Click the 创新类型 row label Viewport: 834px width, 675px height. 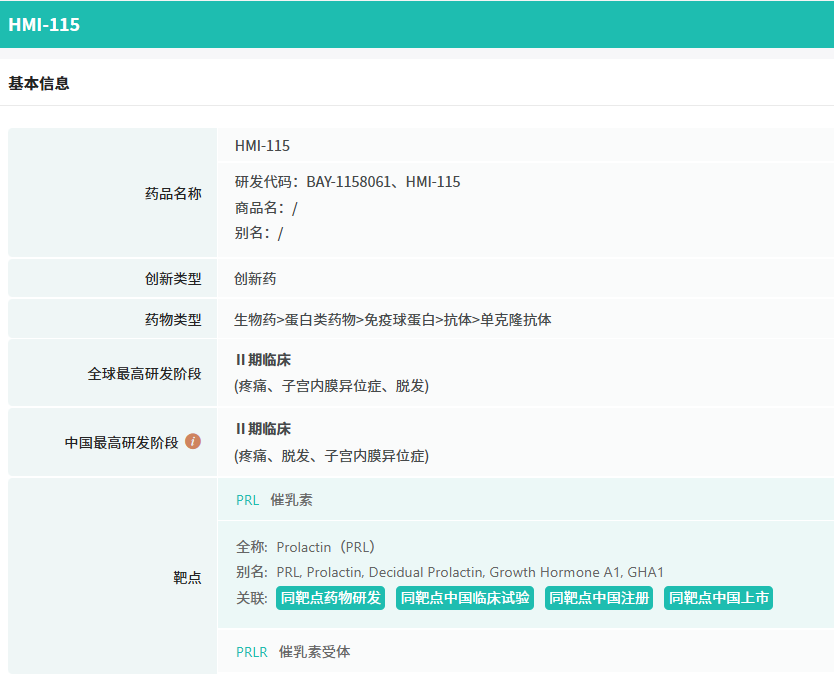coord(173,279)
